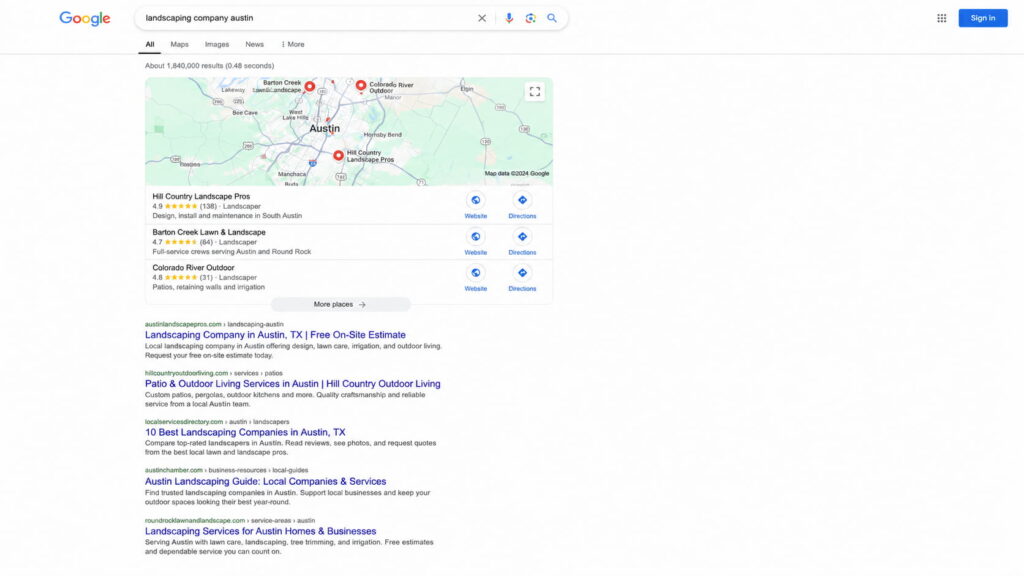Click 'Map data ©2024 Google' attribution

click(517, 174)
